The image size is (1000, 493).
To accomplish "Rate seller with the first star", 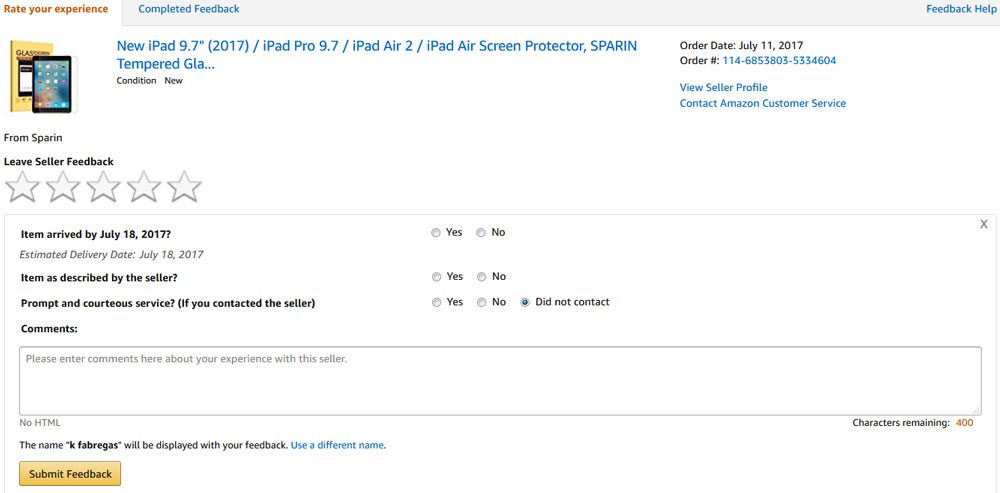I will (x=22, y=186).
